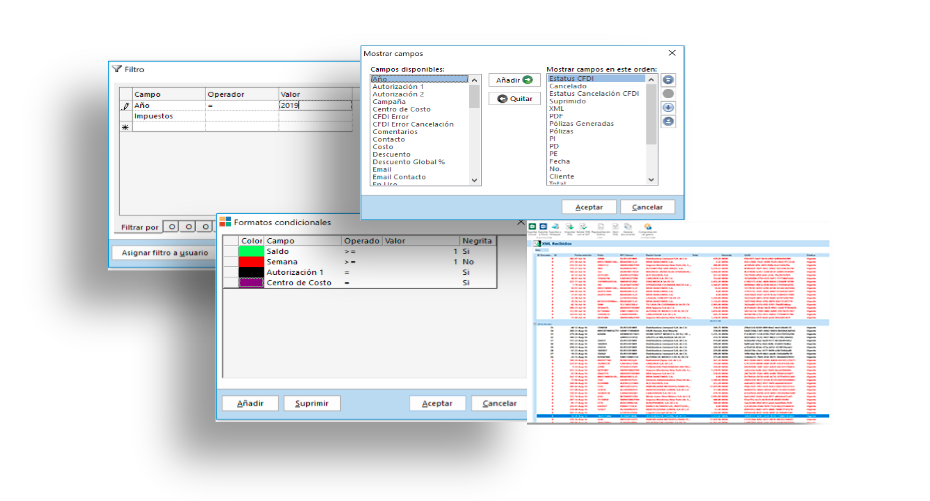930x501 pixels.
Task: Click Aceptar in the Mostrar campos dialog
Action: tap(588, 207)
